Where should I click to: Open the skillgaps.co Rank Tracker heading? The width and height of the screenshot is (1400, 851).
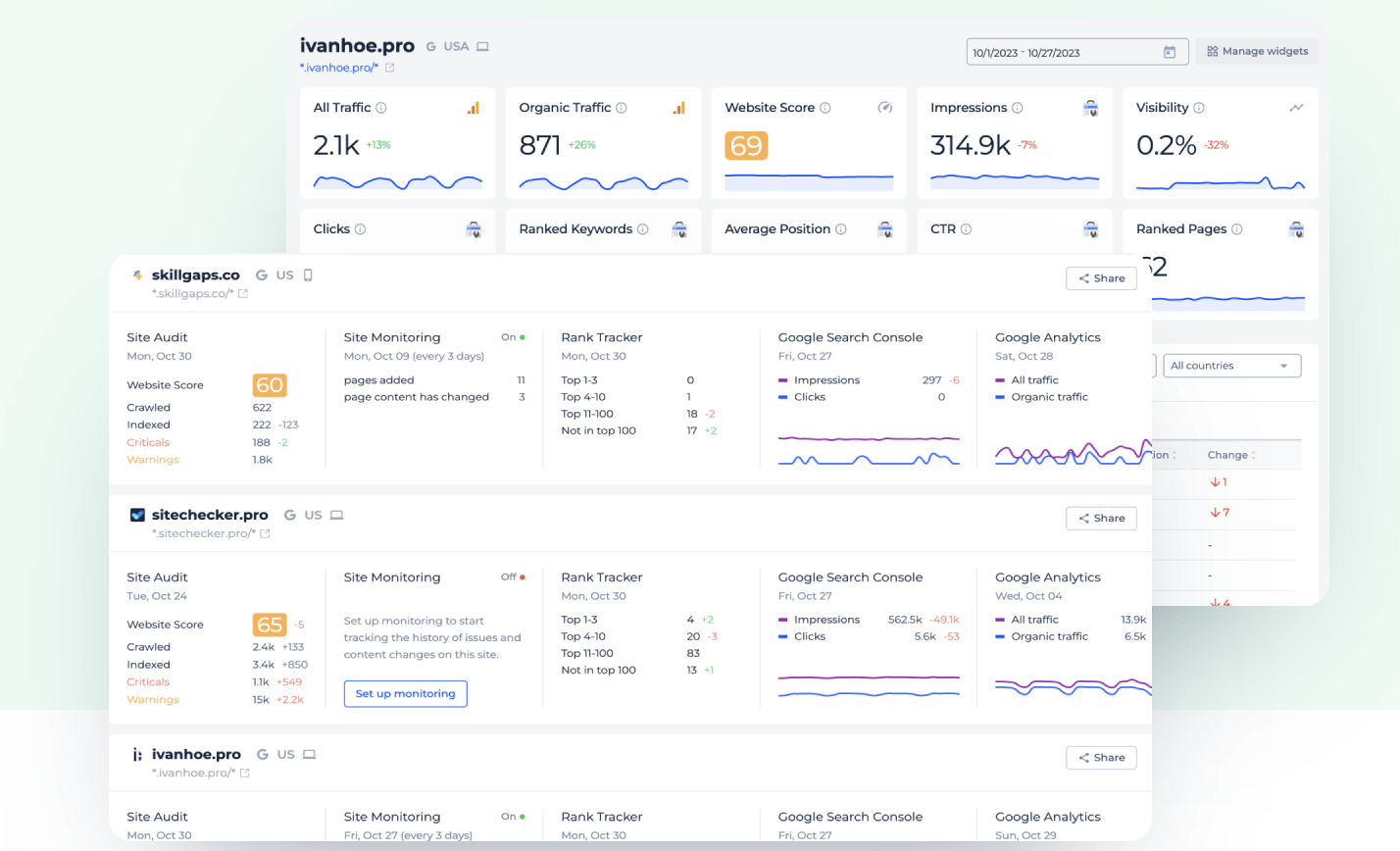point(601,337)
